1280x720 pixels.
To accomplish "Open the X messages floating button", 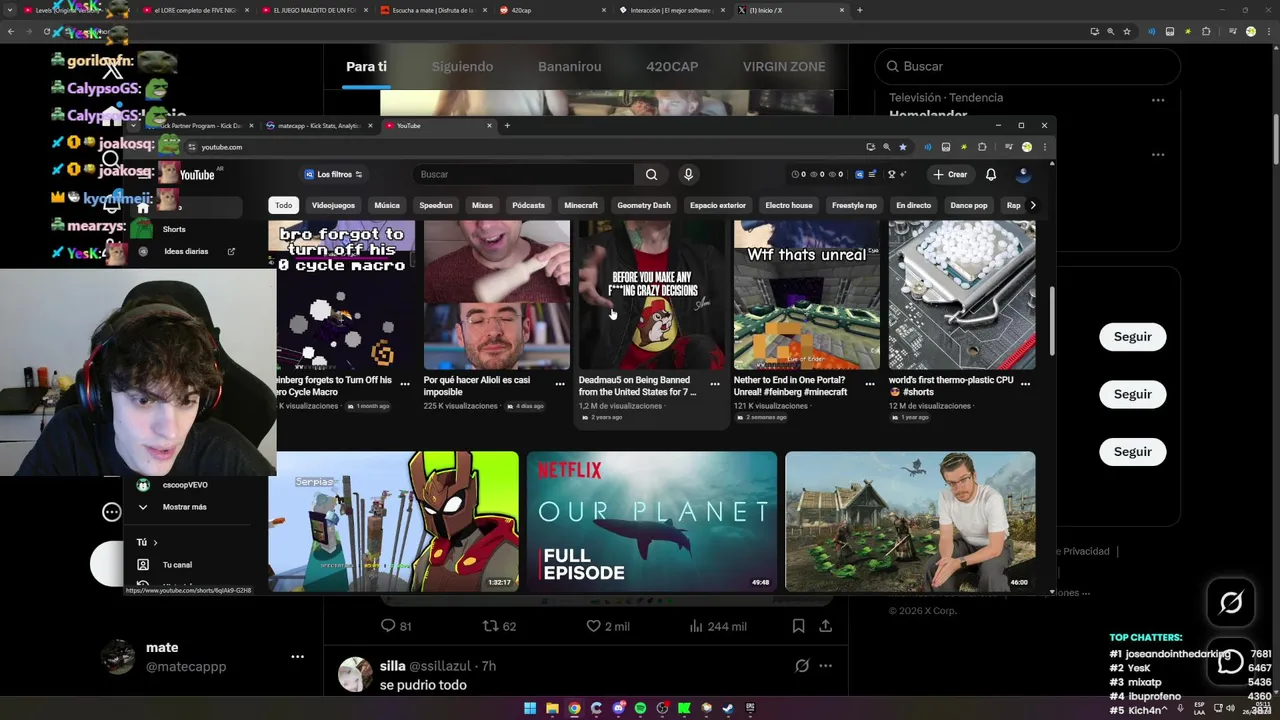I will coord(1231,661).
